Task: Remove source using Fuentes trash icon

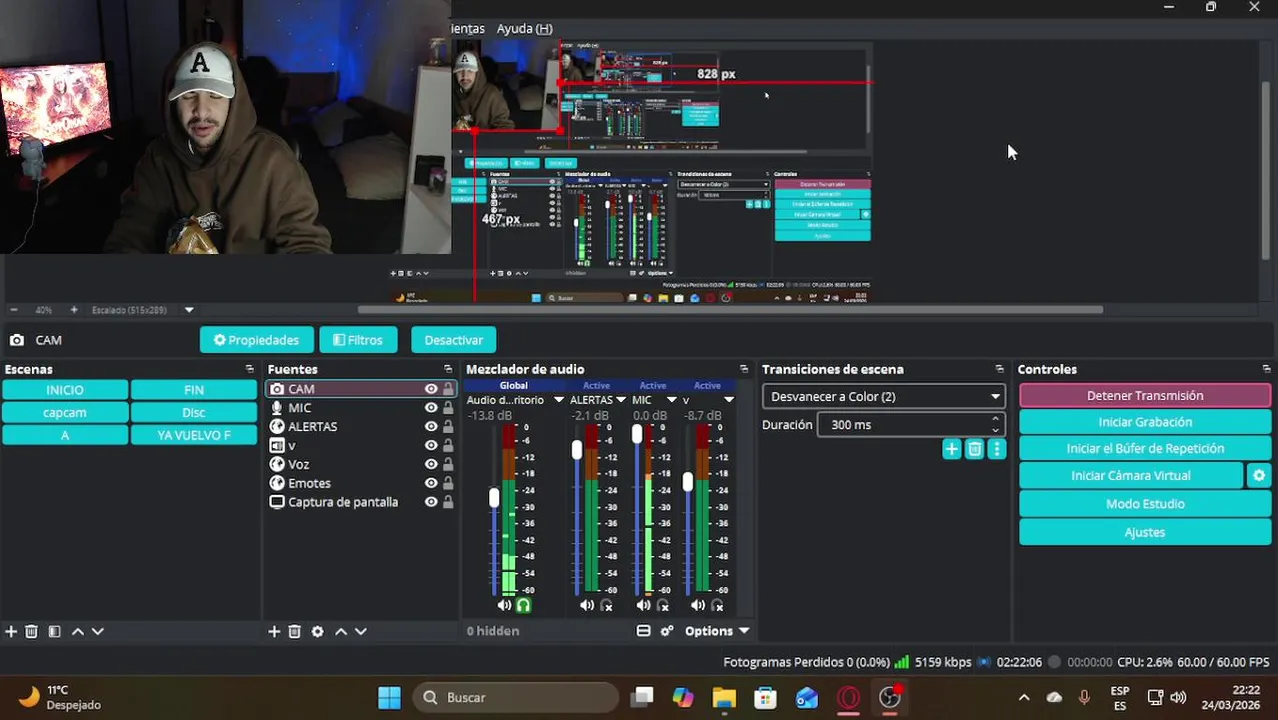Action: click(295, 631)
